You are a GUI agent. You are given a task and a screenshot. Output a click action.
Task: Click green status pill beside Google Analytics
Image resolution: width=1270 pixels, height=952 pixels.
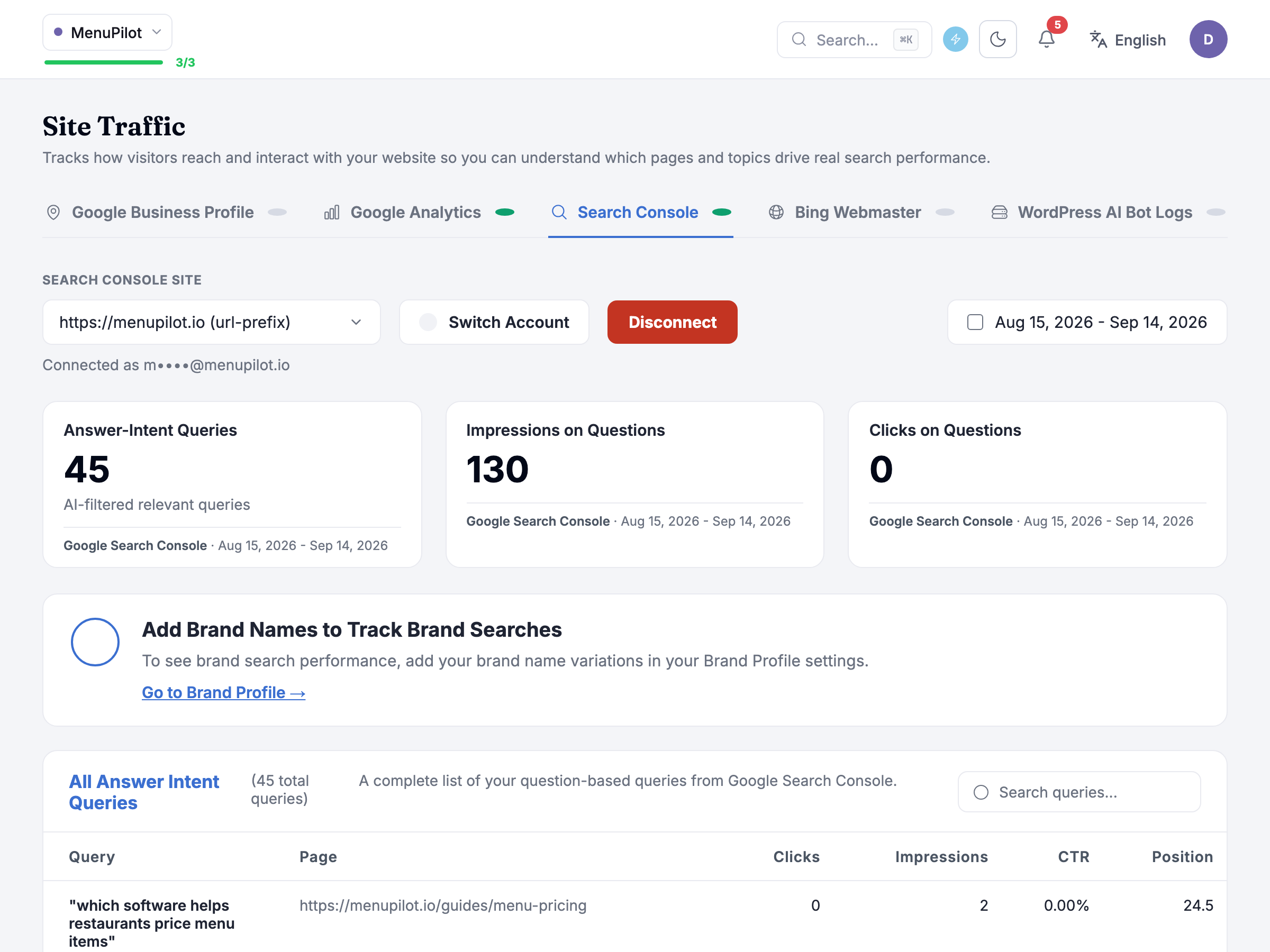coord(505,212)
